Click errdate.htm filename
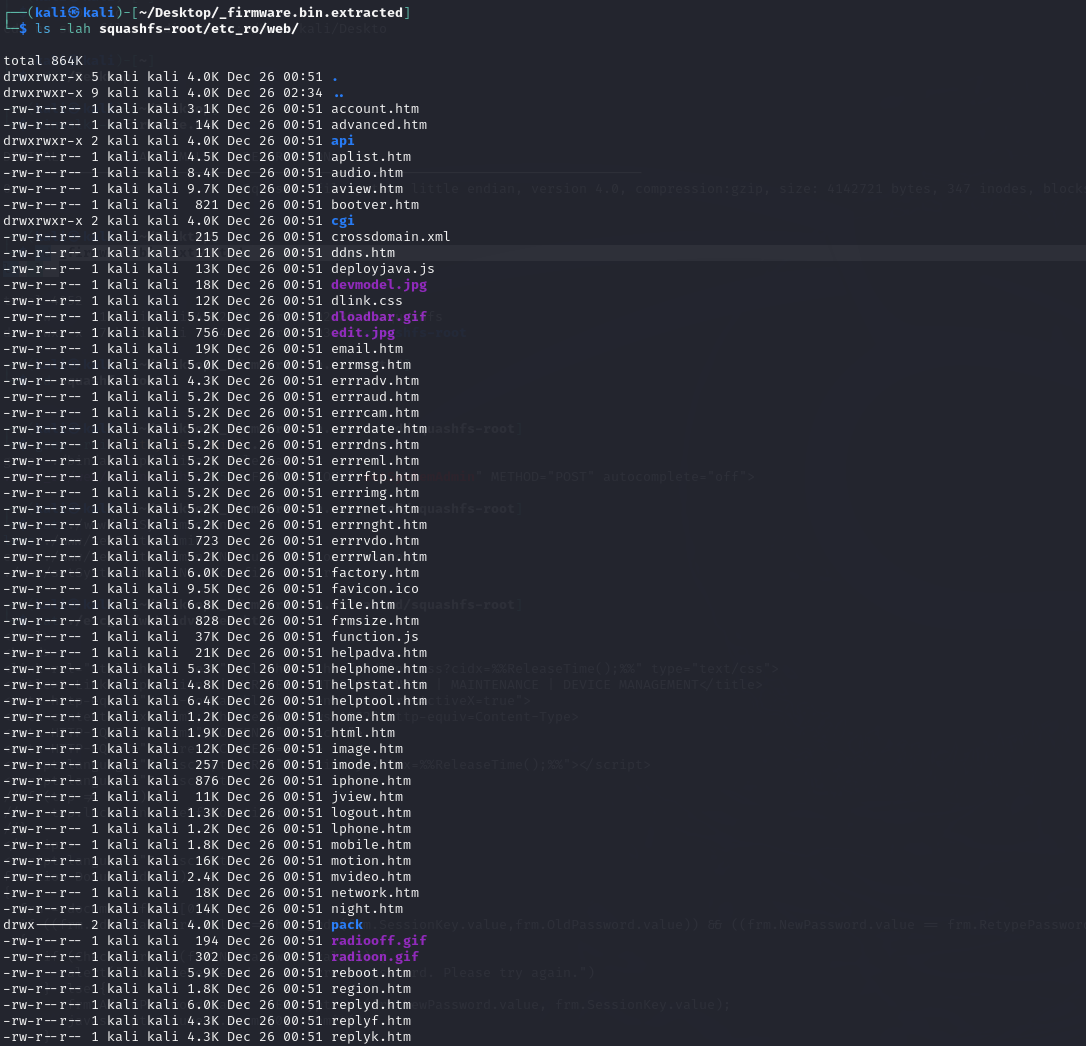The height and width of the screenshot is (1046, 1086). 379,429
